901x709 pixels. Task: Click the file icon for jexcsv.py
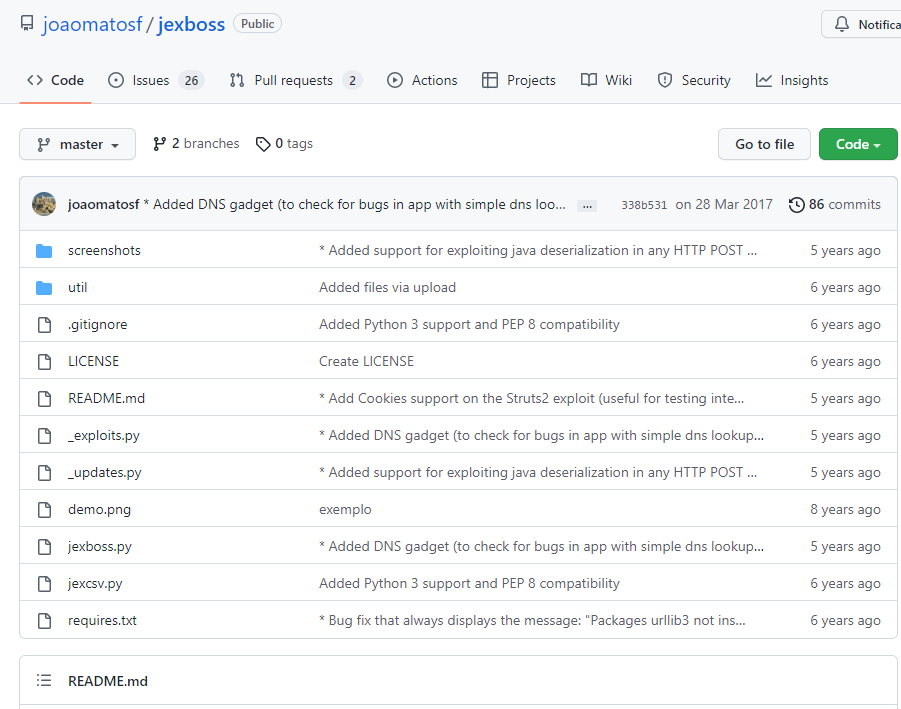point(44,584)
